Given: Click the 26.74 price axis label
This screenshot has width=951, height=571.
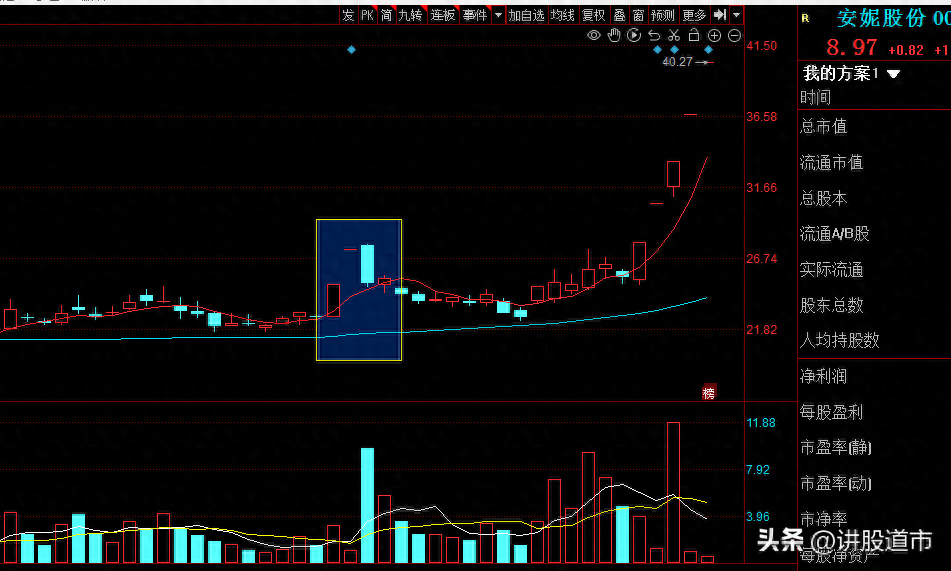Looking at the screenshot, I should click(x=762, y=258).
